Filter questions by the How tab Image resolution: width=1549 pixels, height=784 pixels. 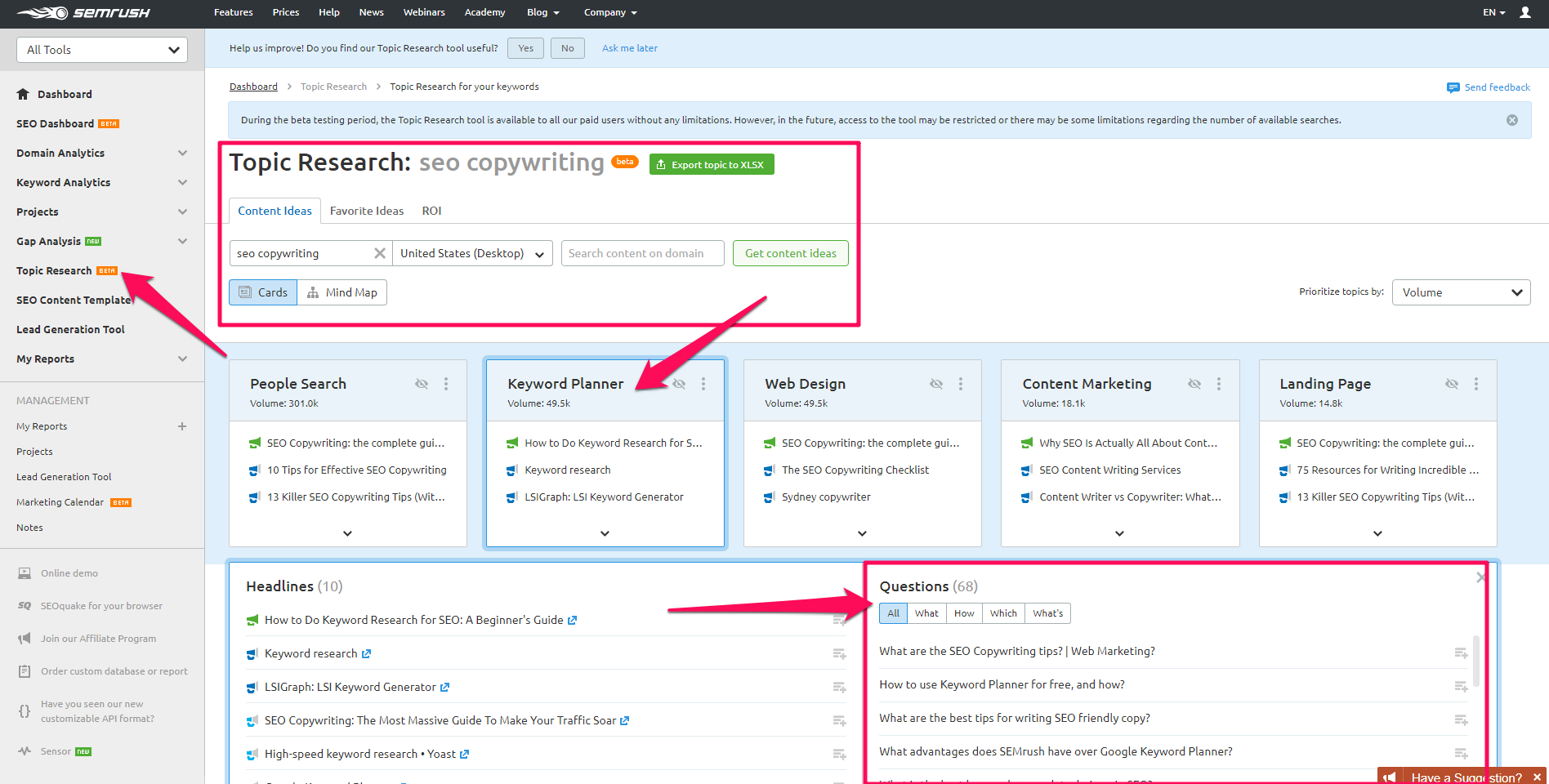click(x=964, y=613)
